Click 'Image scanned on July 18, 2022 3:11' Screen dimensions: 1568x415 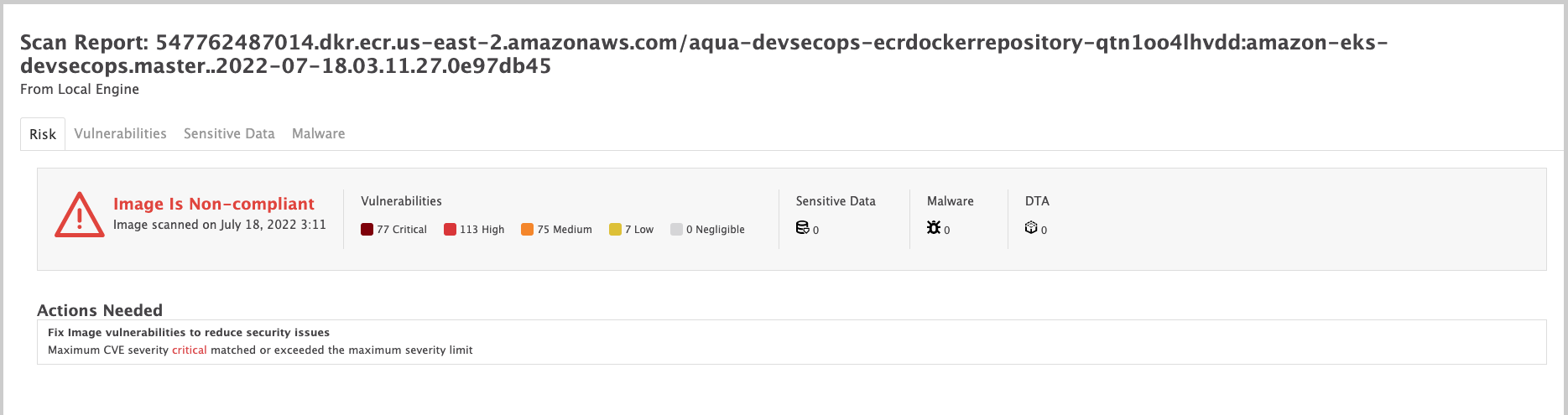point(220,225)
